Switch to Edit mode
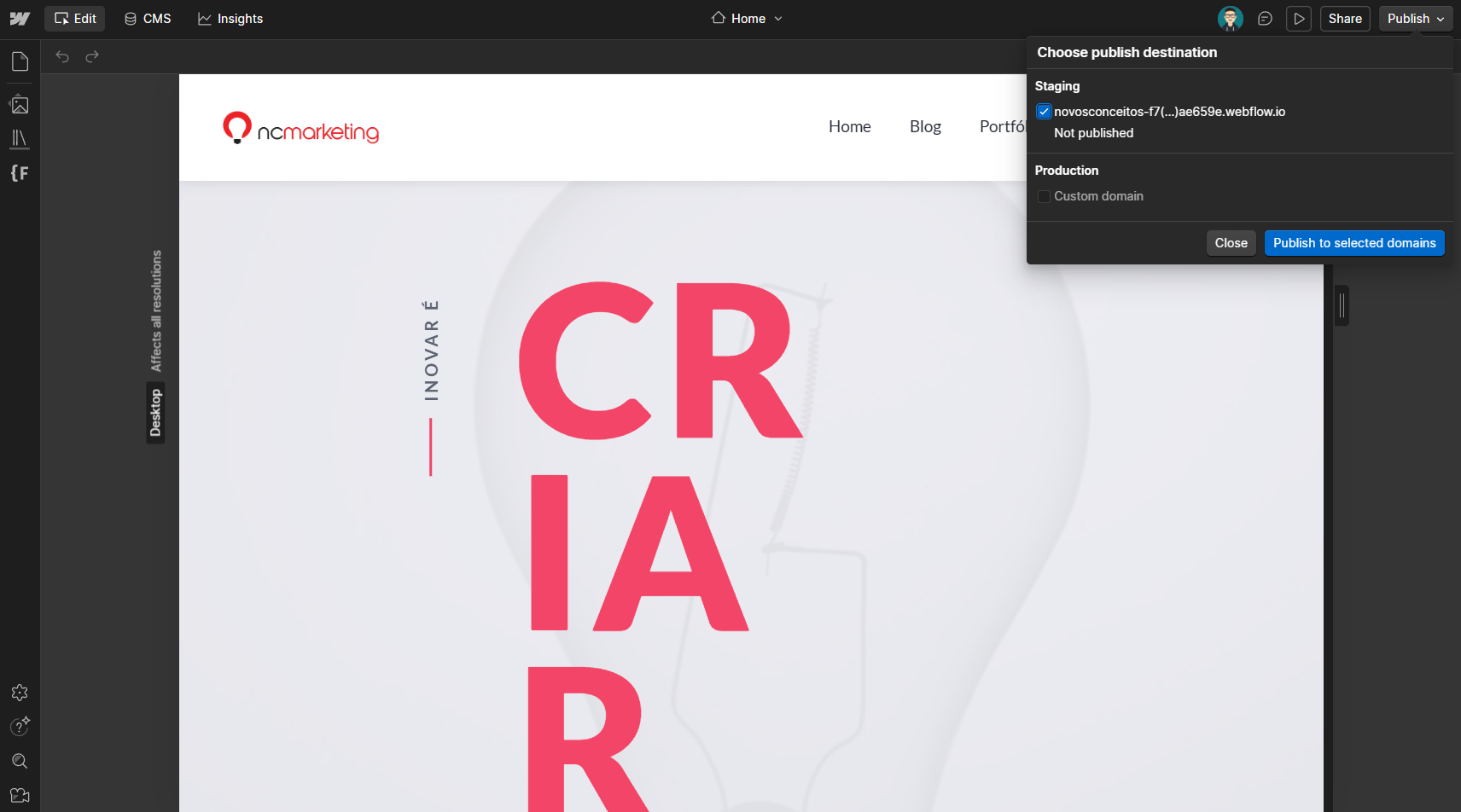 [75, 19]
